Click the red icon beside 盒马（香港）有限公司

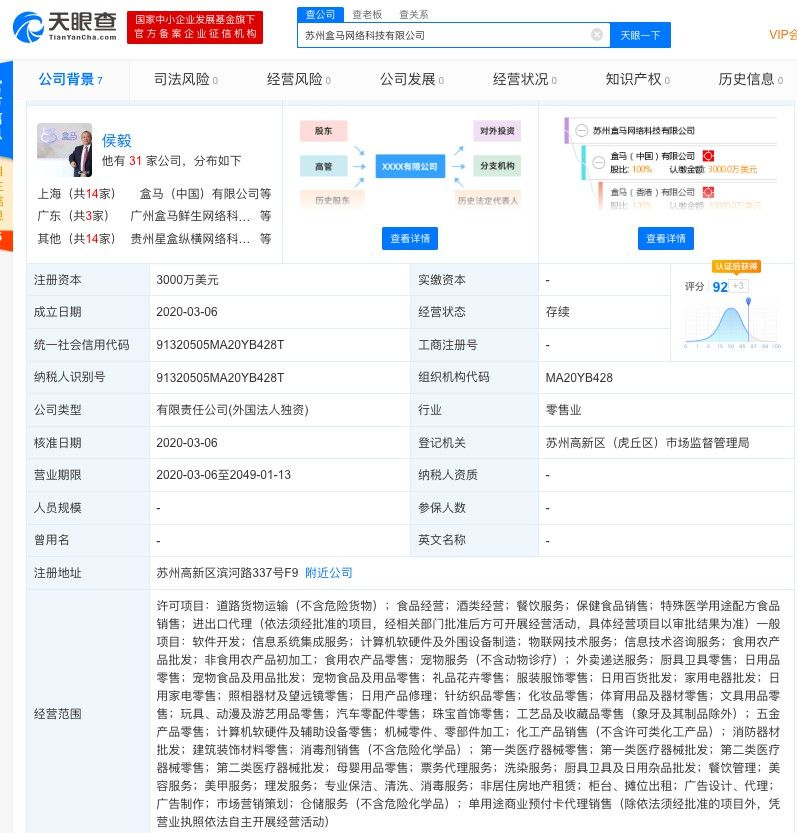coord(708,192)
